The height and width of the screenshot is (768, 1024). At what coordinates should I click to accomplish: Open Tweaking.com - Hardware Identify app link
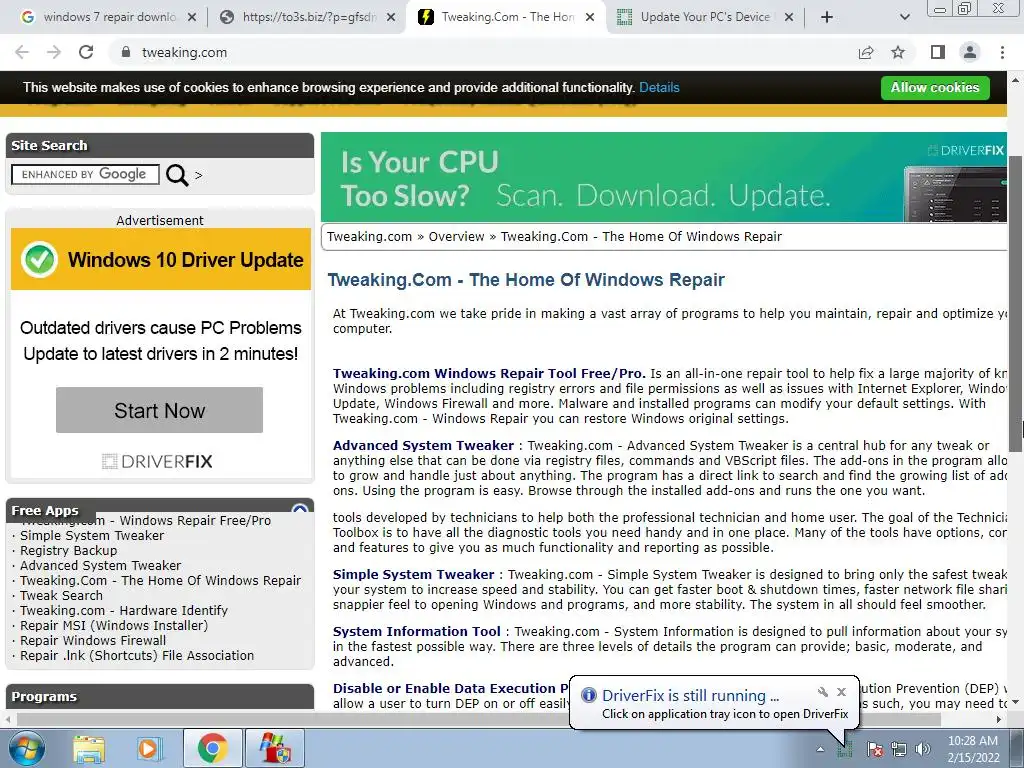click(x=124, y=611)
